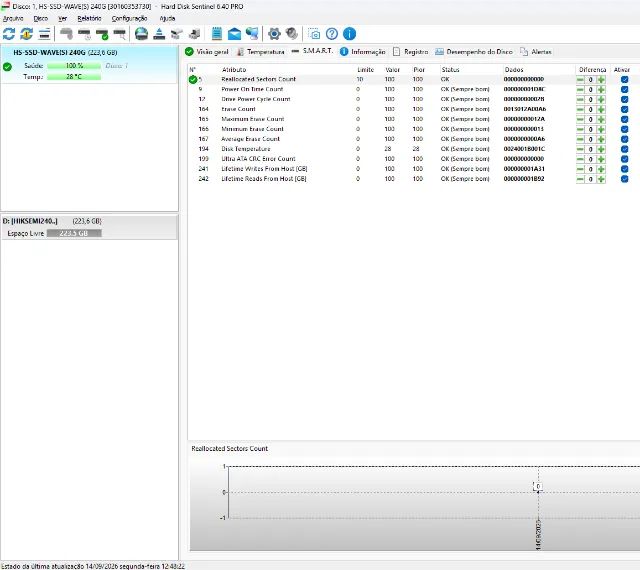Uncheck Ativar for Average Erase Count

coord(624,139)
